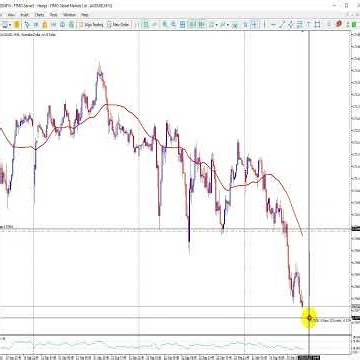
Task: Open the Tools menu
Action: click(x=54, y=15)
